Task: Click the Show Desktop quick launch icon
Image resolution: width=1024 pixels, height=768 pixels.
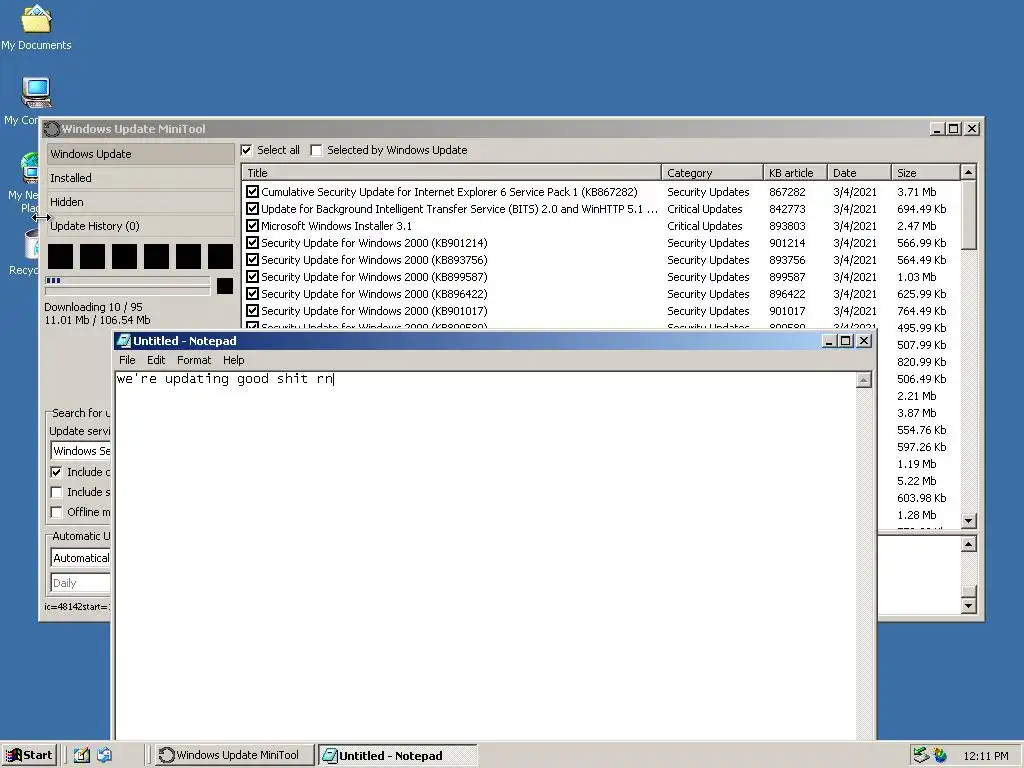Action: point(81,755)
